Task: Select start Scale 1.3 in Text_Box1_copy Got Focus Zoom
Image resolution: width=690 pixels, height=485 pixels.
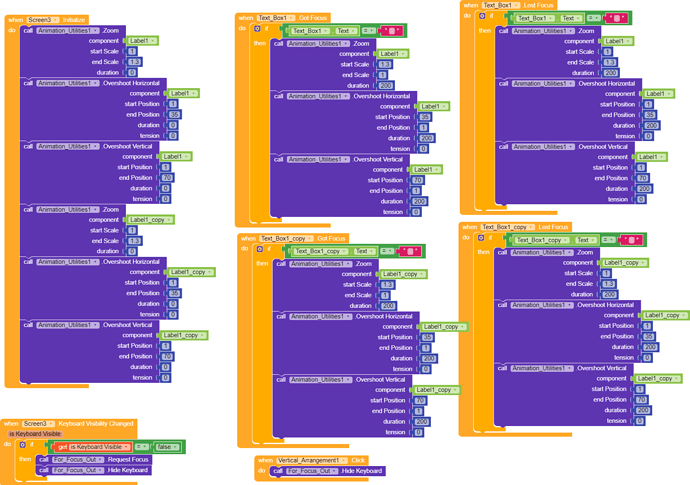Action: (x=387, y=285)
